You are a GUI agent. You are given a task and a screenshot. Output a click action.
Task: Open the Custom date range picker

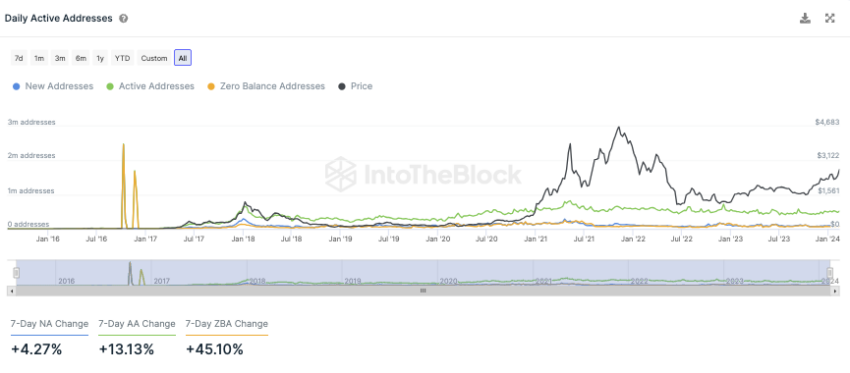[x=154, y=58]
